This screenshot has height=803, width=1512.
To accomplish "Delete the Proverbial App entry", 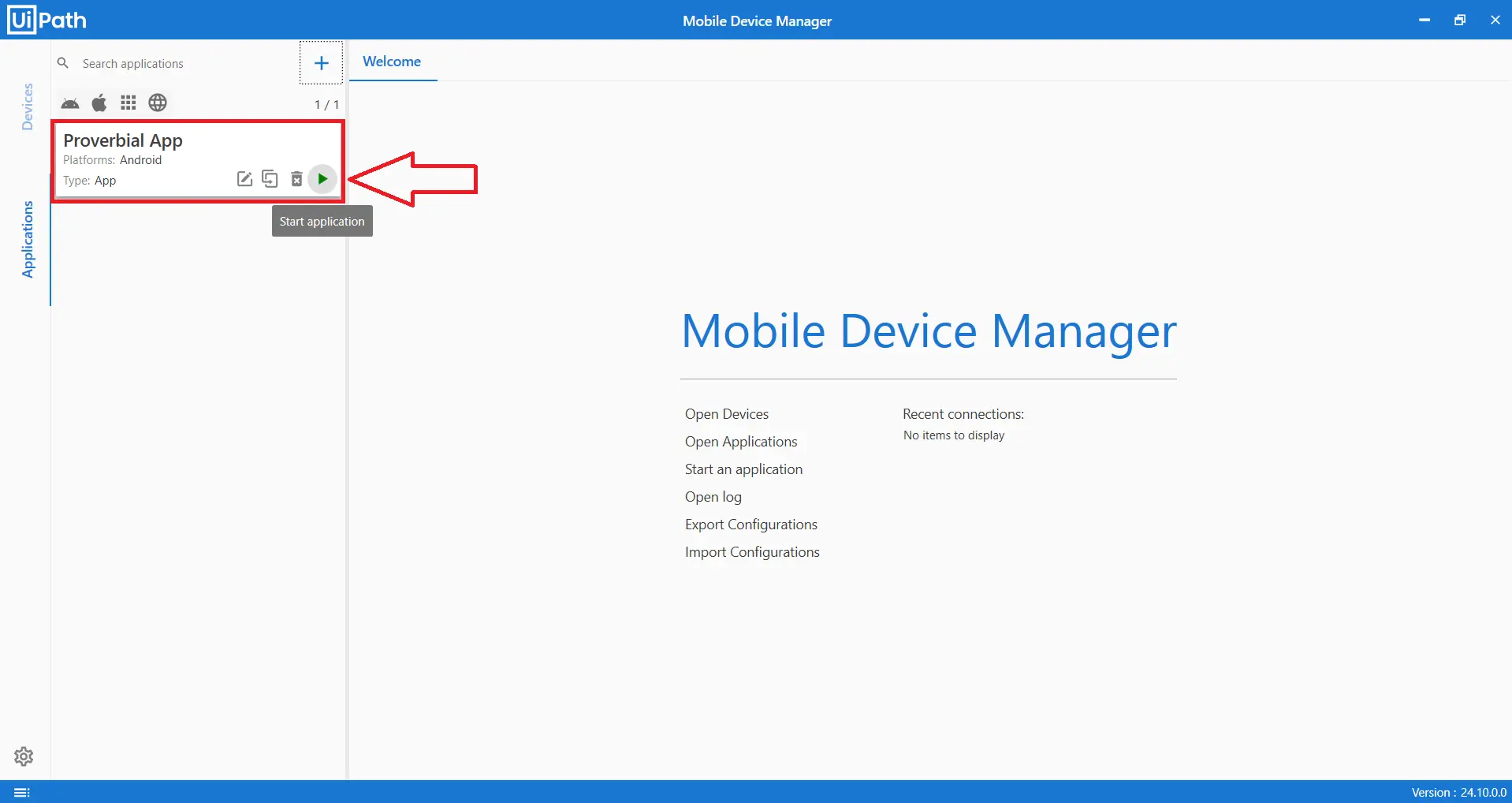I will click(x=296, y=179).
